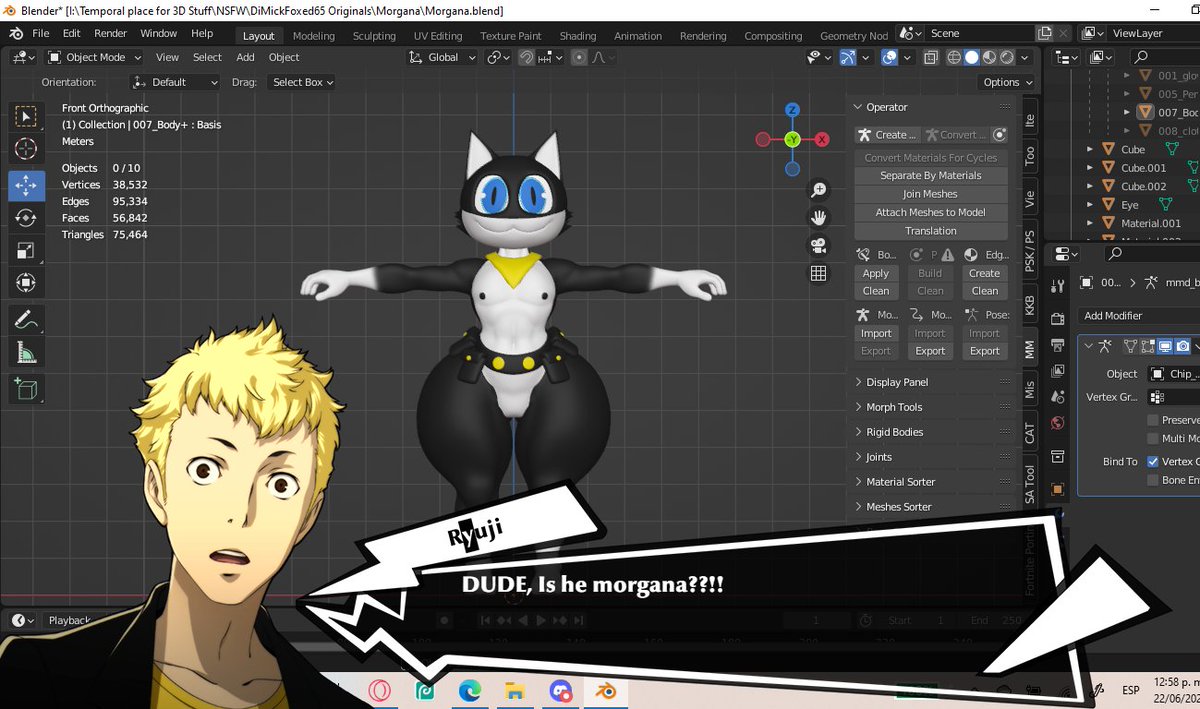Screen dimensions: 1200x709
Task: Uncheck the Vertex Groups Bind To checkbox
Action: click(1153, 462)
